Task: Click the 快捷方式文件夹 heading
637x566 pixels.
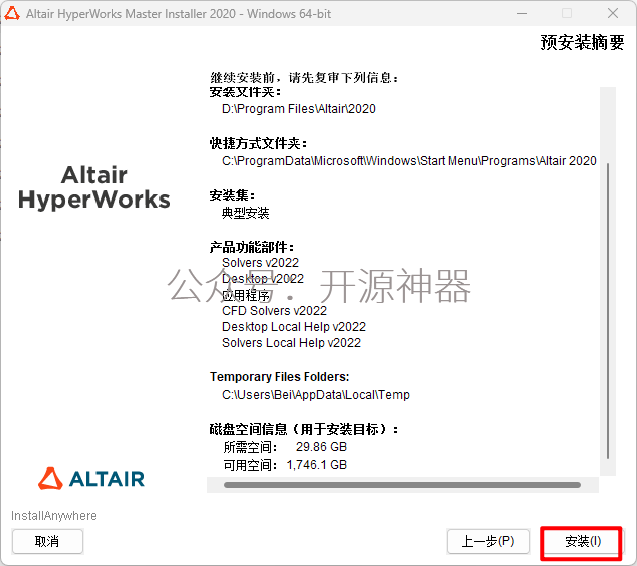Action: click(x=258, y=143)
